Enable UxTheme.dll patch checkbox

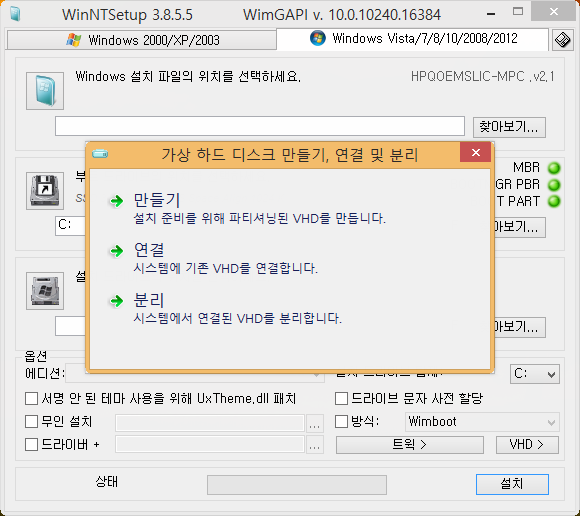[31, 399]
